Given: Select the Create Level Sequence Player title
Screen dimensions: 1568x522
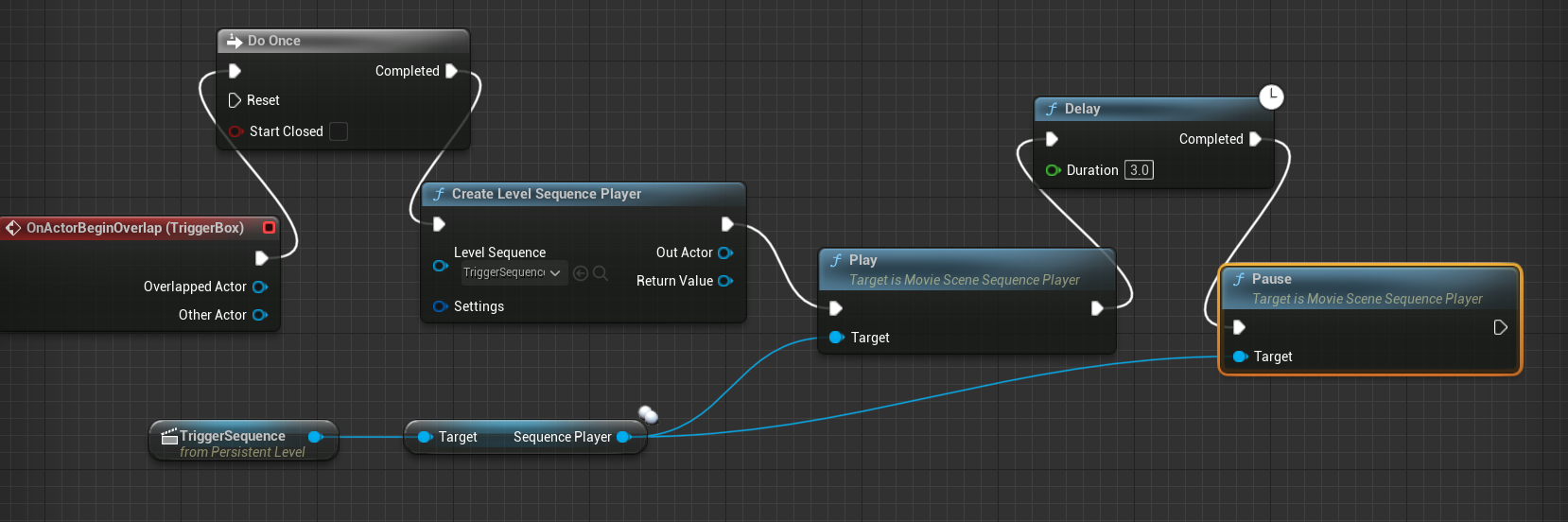Looking at the screenshot, I should [547, 194].
